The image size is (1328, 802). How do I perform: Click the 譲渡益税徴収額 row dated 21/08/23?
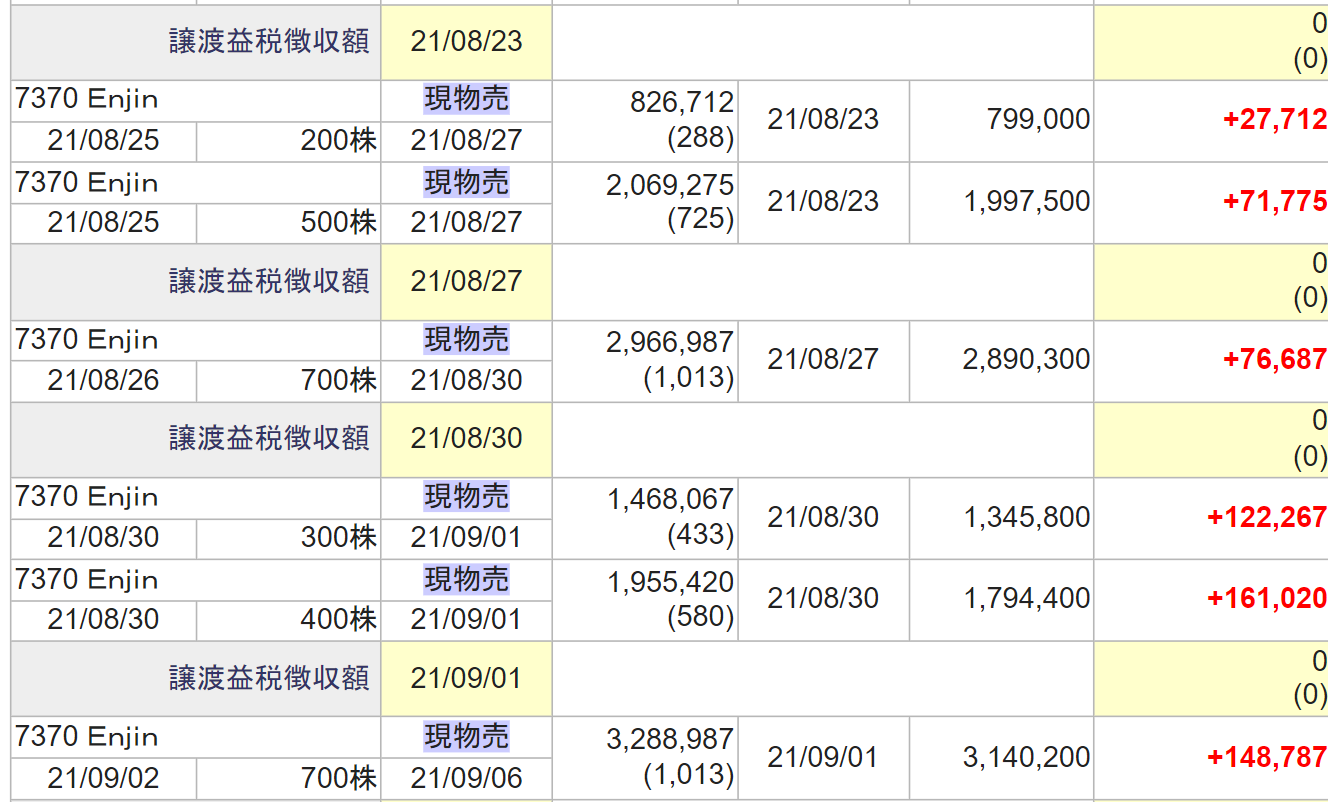(269, 42)
